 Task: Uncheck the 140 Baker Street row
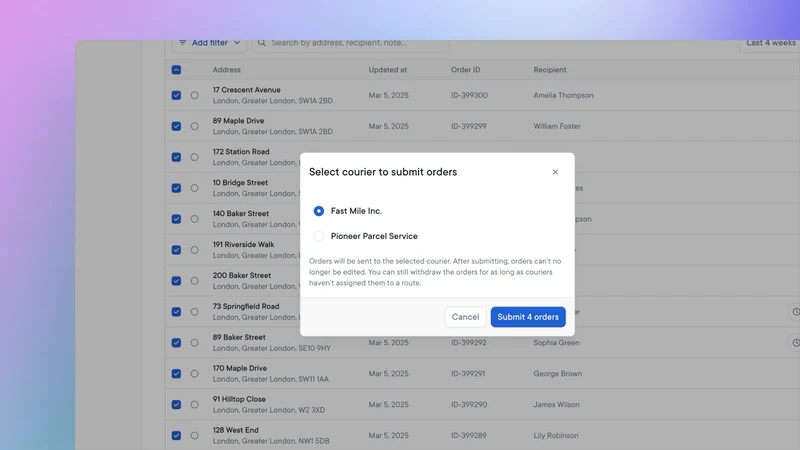176,219
